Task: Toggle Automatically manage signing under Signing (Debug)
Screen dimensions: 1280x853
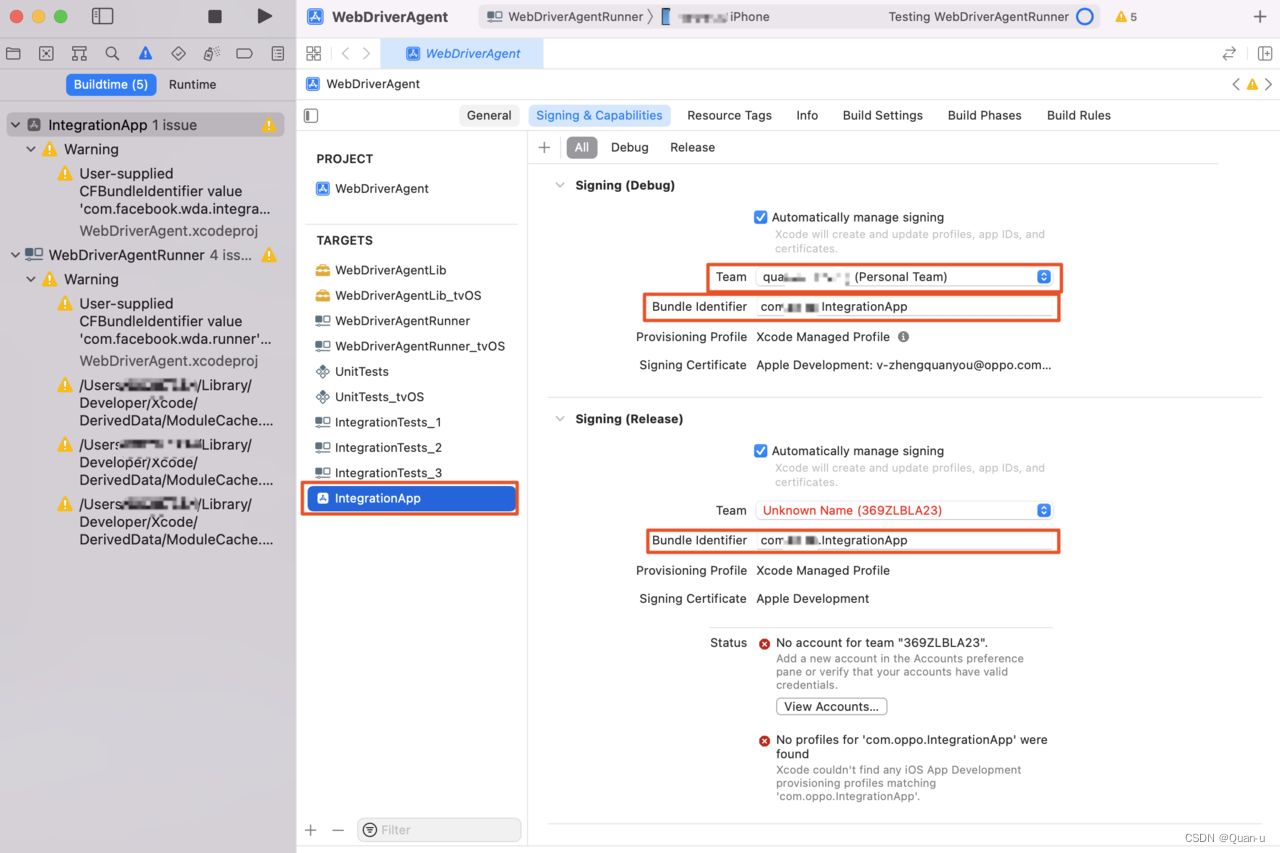Action: [761, 217]
